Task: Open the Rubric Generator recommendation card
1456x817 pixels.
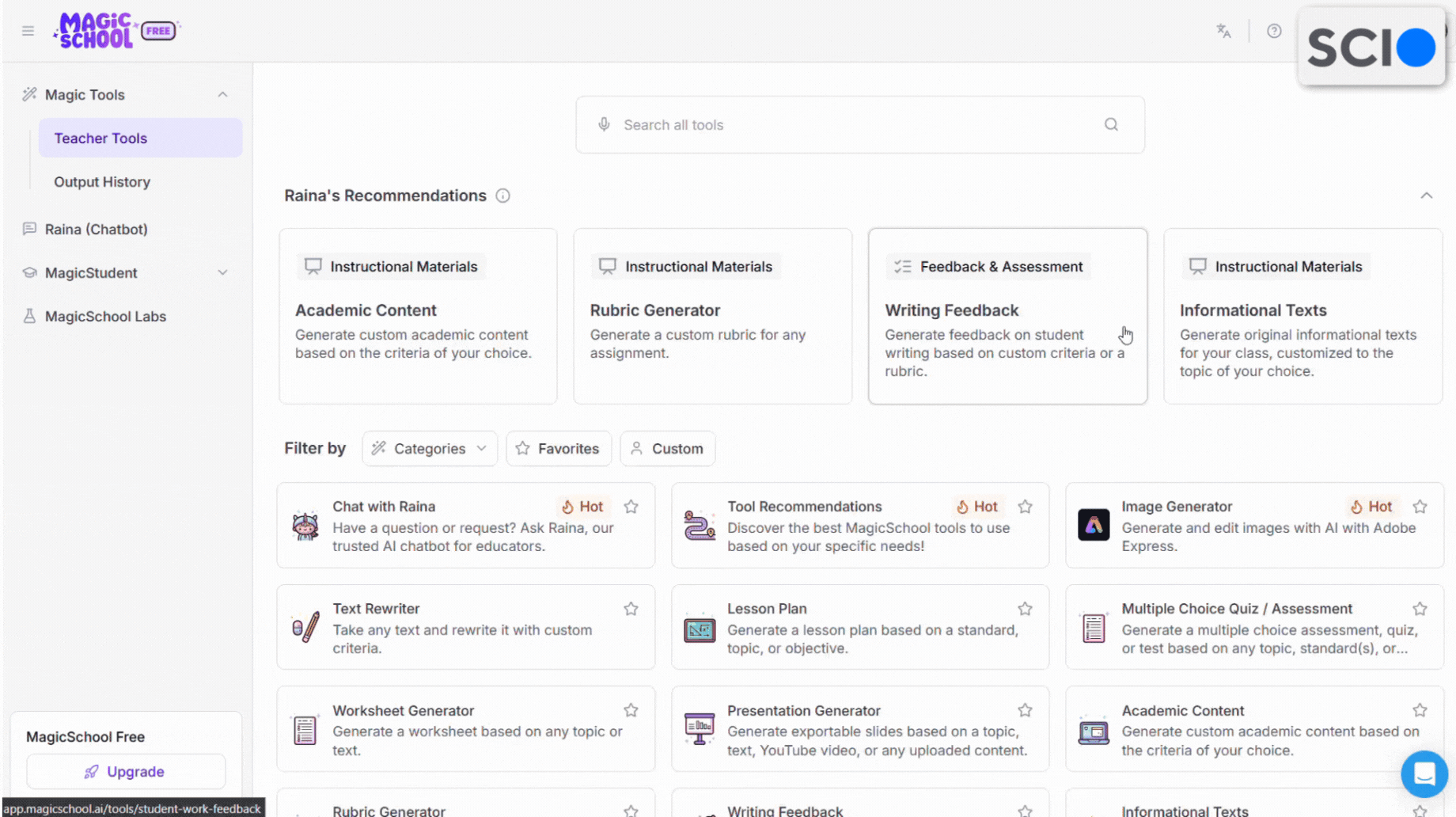Action: click(x=713, y=317)
